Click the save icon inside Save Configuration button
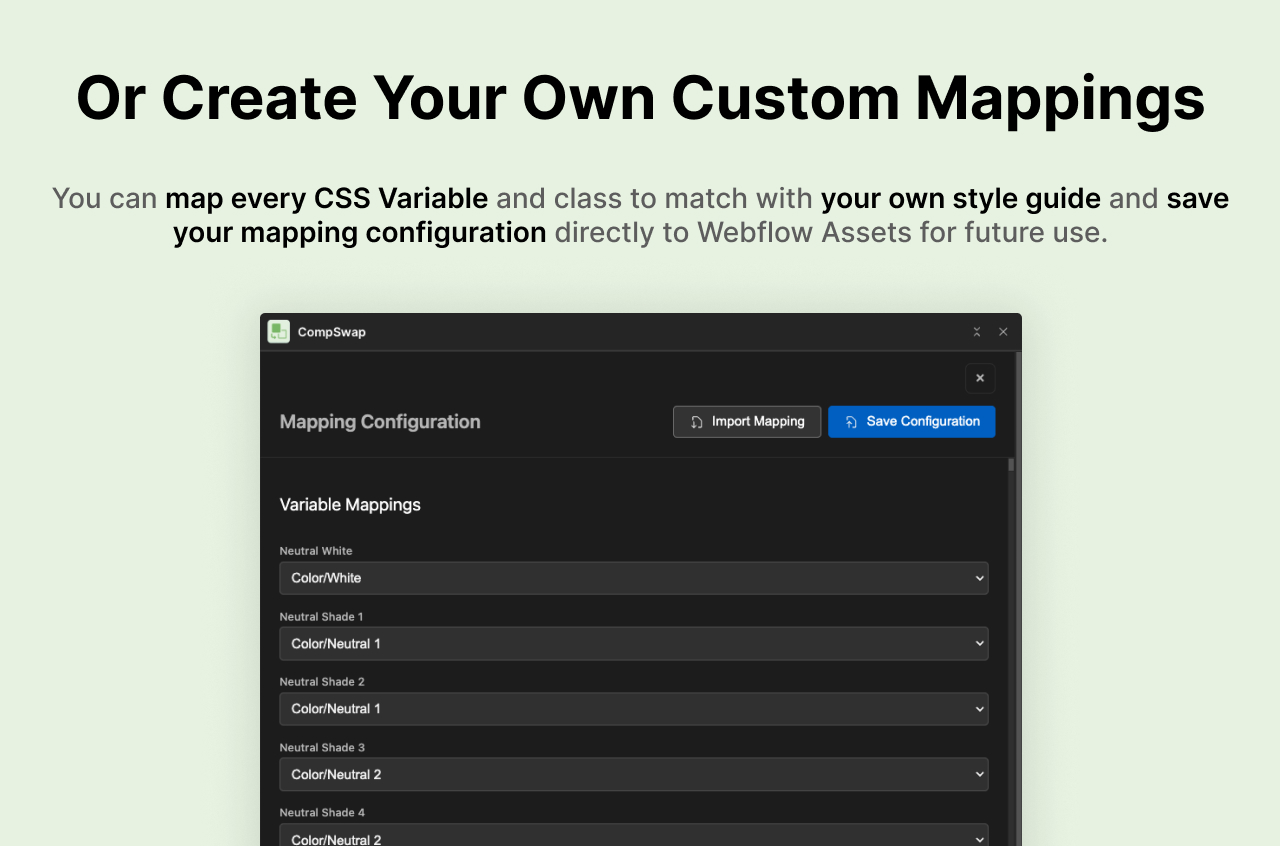This screenshot has width=1280, height=846. [x=851, y=421]
